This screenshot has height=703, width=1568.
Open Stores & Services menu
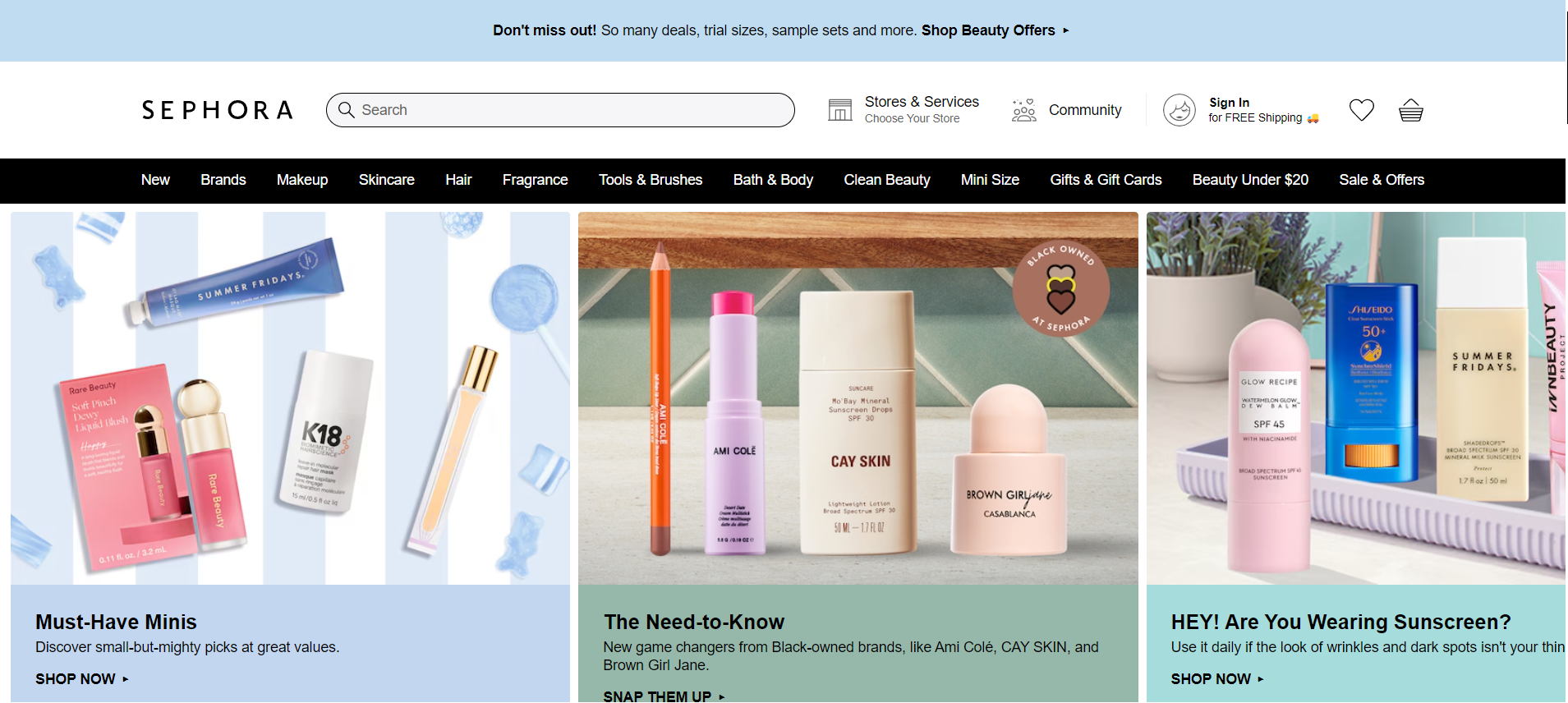coord(904,110)
